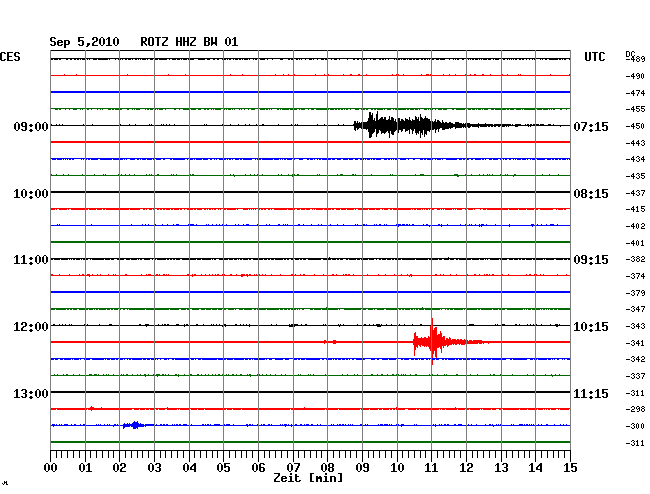
Task: Select minute tick label 14
Action: 535,468
